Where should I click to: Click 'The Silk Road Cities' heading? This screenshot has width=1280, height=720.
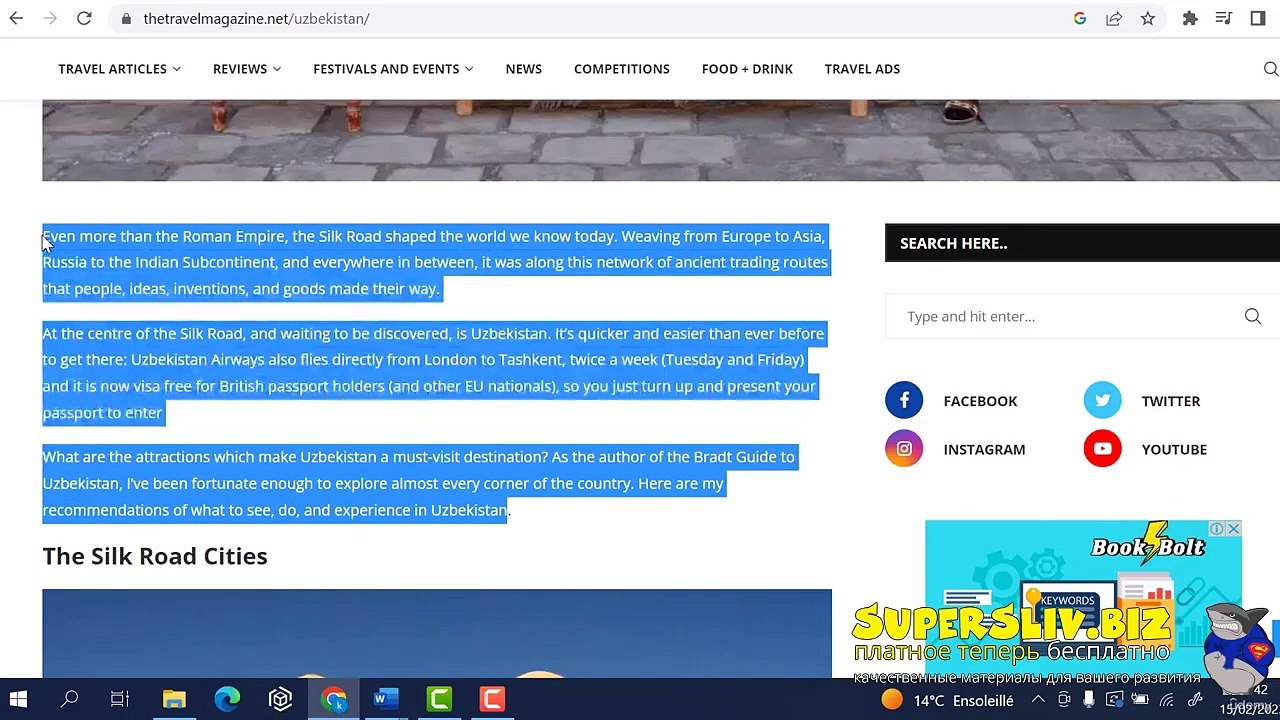coord(155,556)
